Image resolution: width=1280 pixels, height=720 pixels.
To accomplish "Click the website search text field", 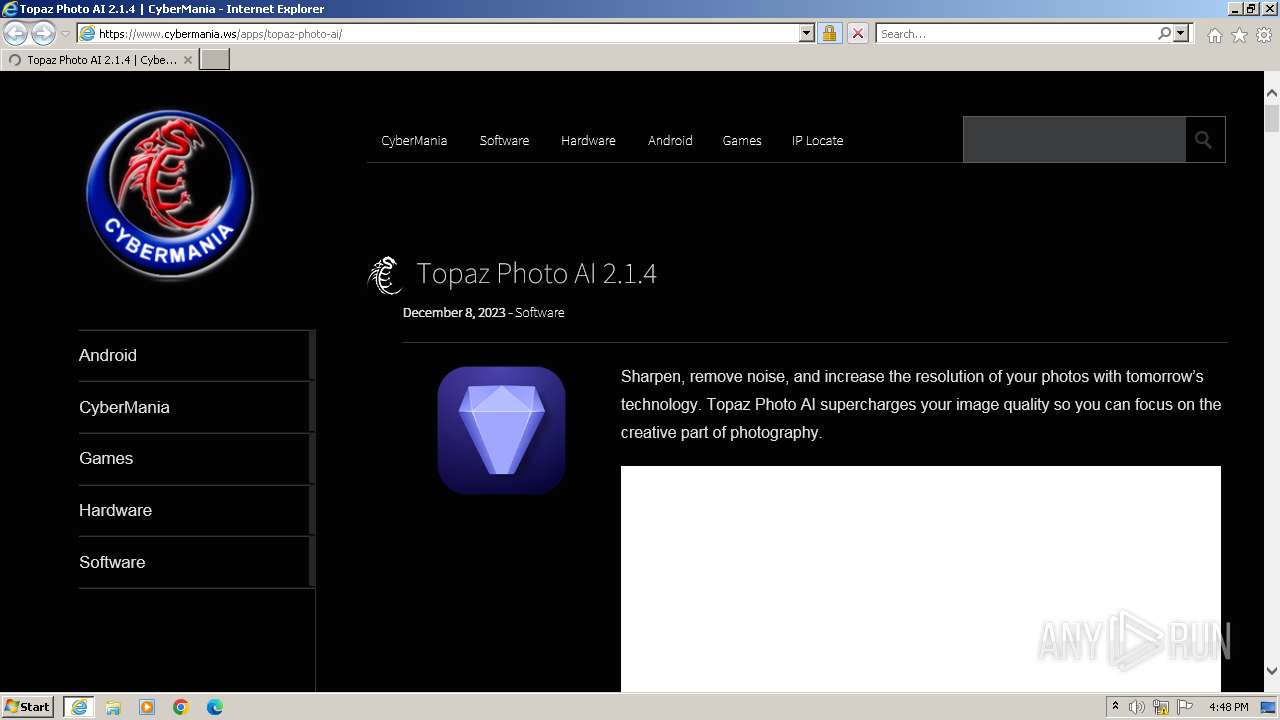I will coord(1074,140).
